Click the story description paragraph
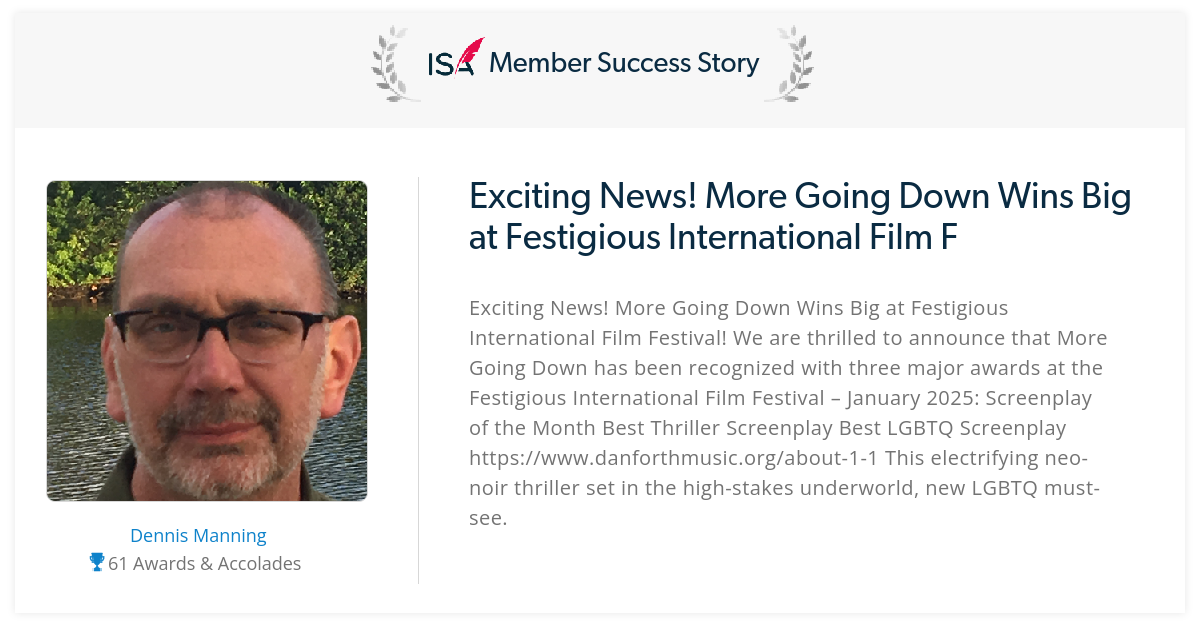This screenshot has width=1200, height=630. click(x=788, y=413)
